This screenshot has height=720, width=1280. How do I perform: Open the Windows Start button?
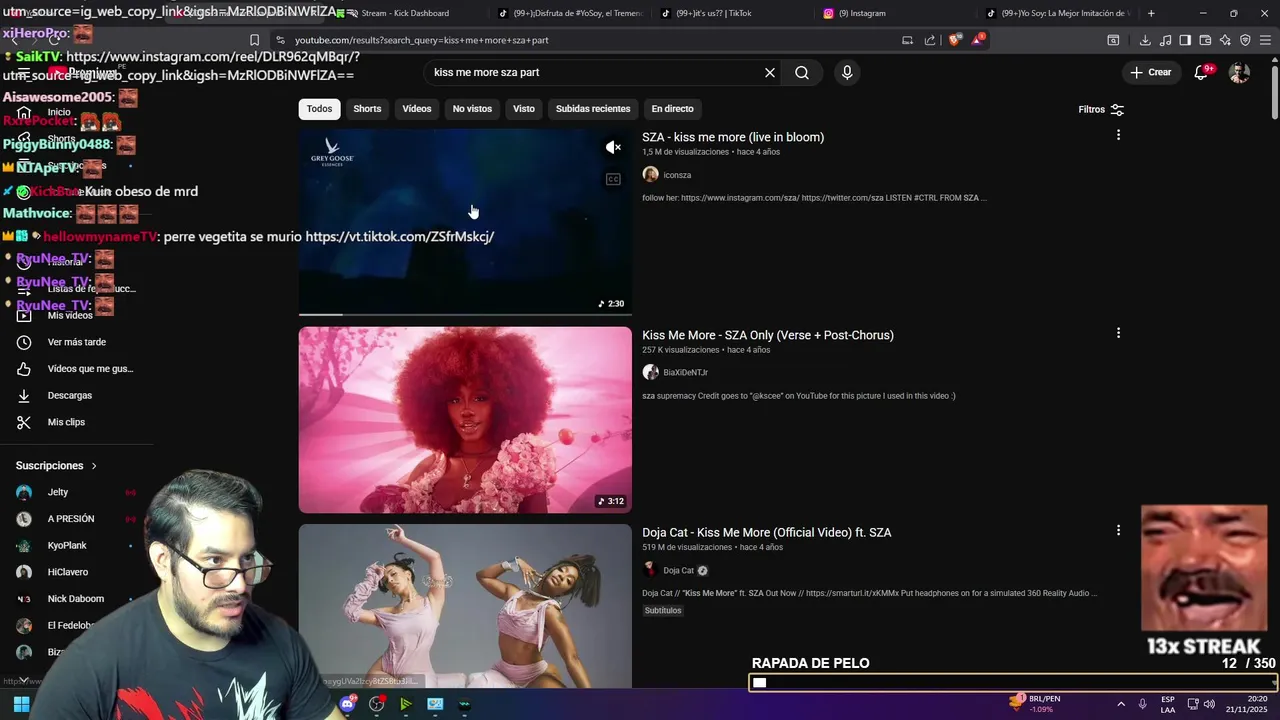(21, 704)
